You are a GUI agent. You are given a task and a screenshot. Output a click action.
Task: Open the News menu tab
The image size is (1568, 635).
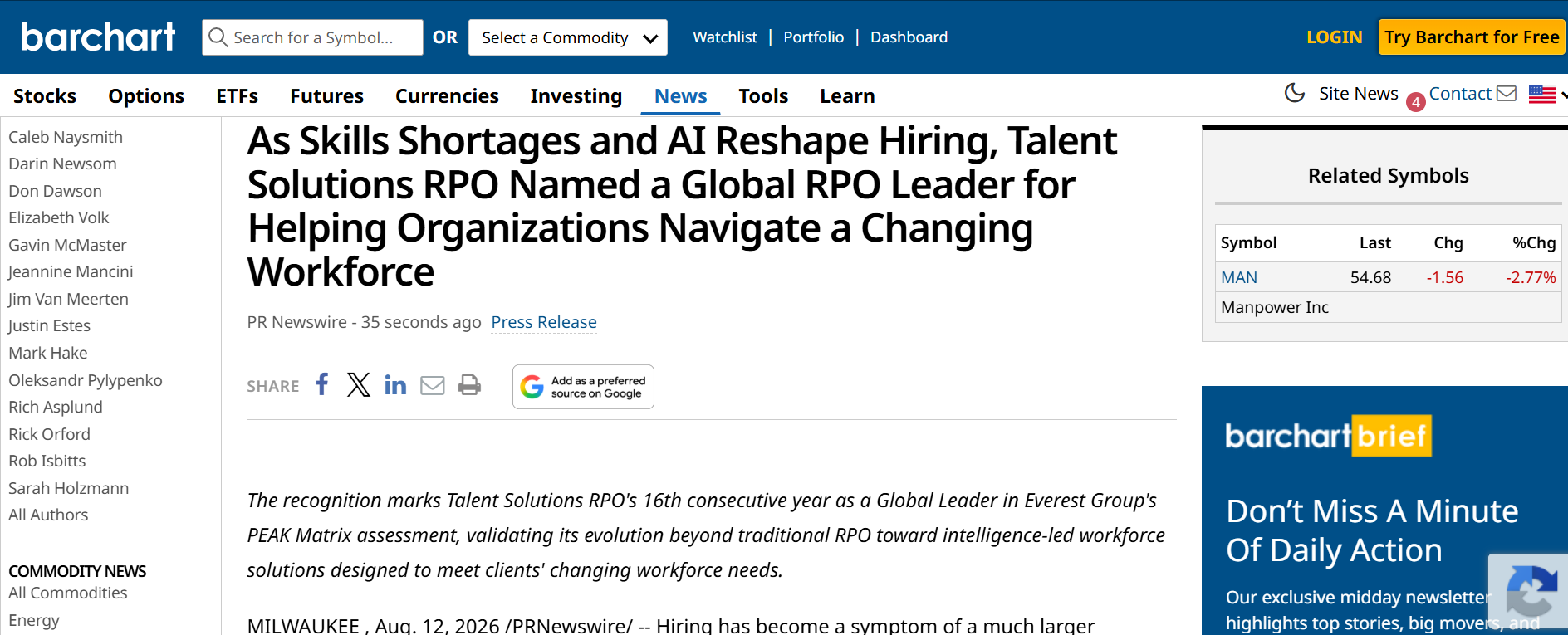[681, 96]
